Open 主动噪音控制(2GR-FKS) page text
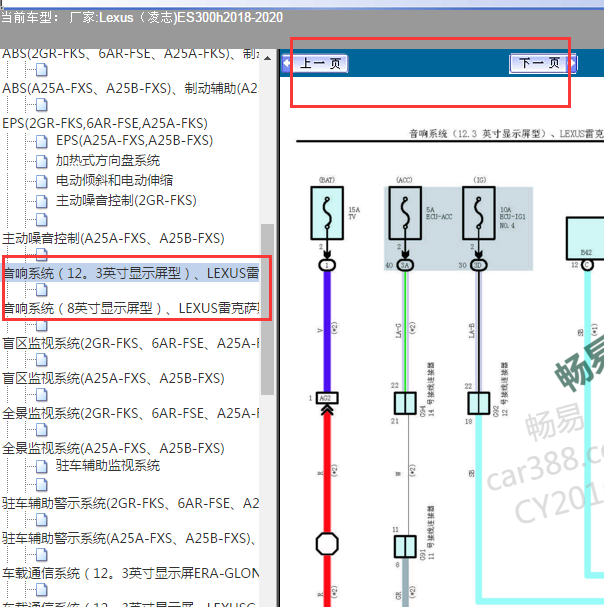 (126, 200)
